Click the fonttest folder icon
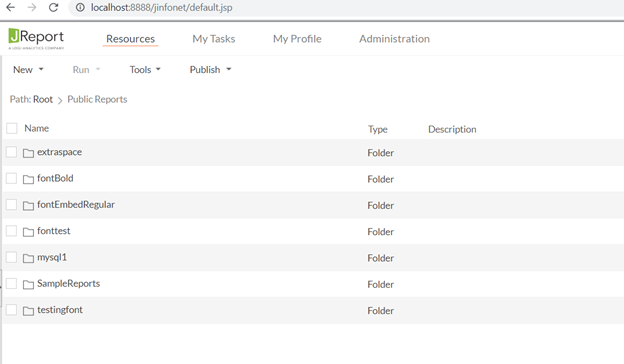The width and height of the screenshot is (624, 364). pyautogui.click(x=28, y=232)
